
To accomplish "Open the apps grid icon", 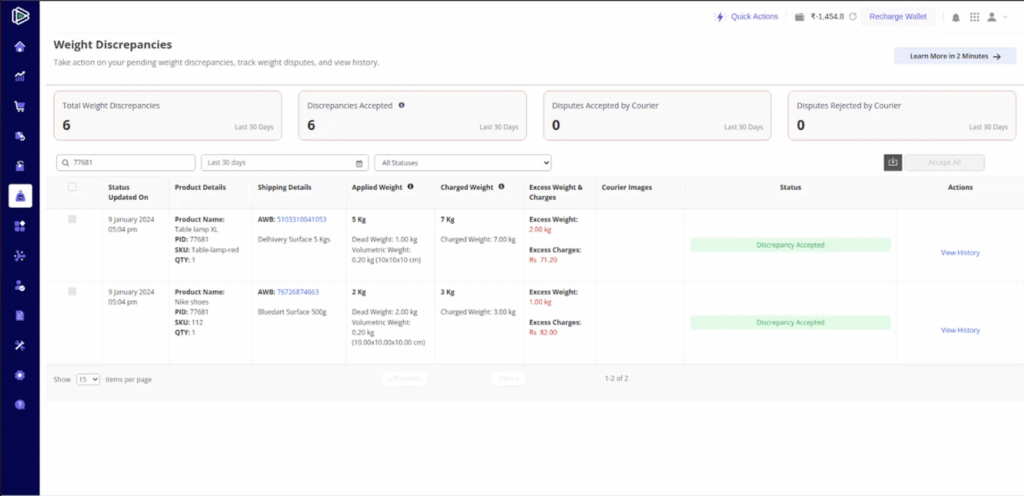I will click(x=975, y=17).
